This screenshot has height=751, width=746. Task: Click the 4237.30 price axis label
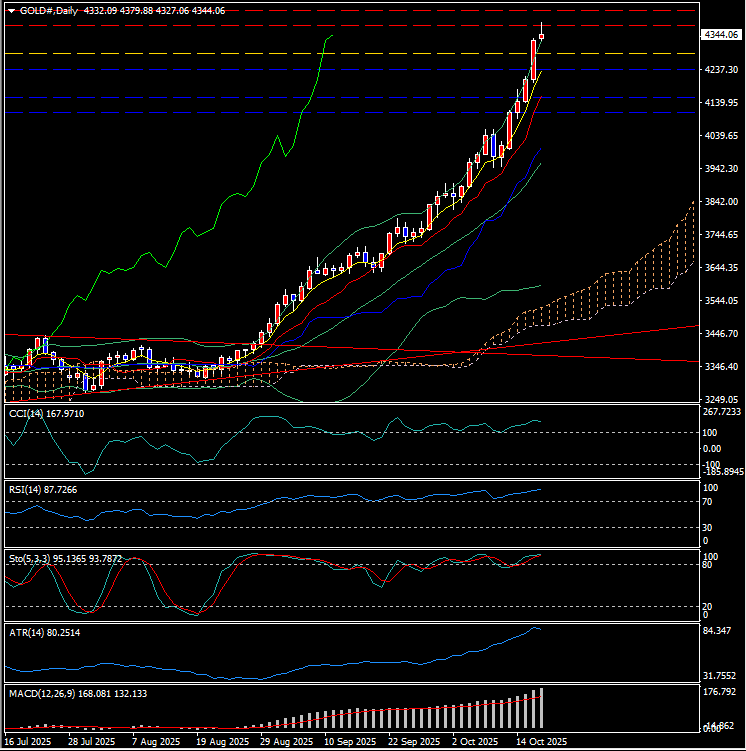720,70
